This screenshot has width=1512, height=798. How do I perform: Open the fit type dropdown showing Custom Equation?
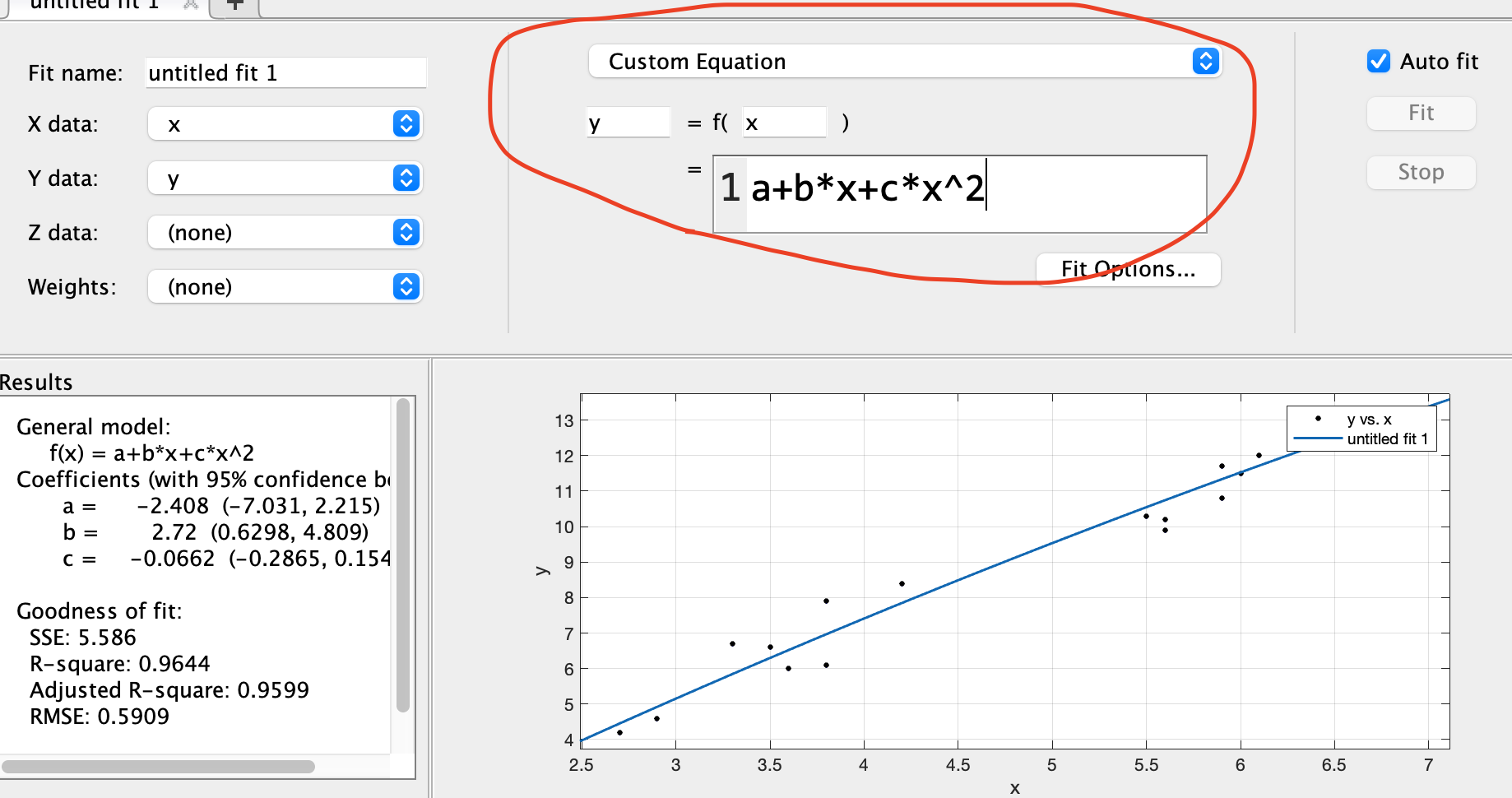coord(905,62)
